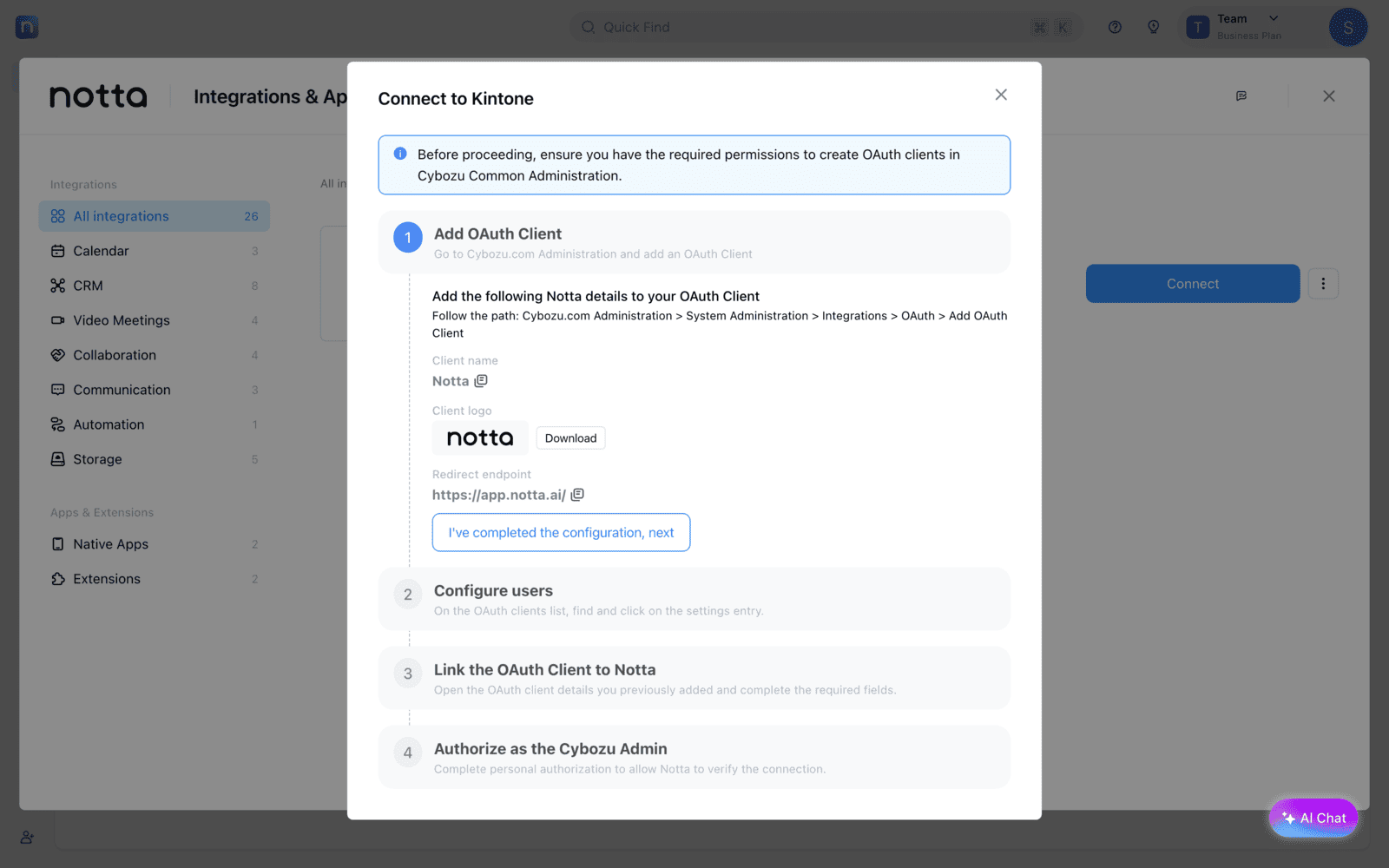Open the Collaboration category
The width and height of the screenshot is (1389, 868).
154,355
